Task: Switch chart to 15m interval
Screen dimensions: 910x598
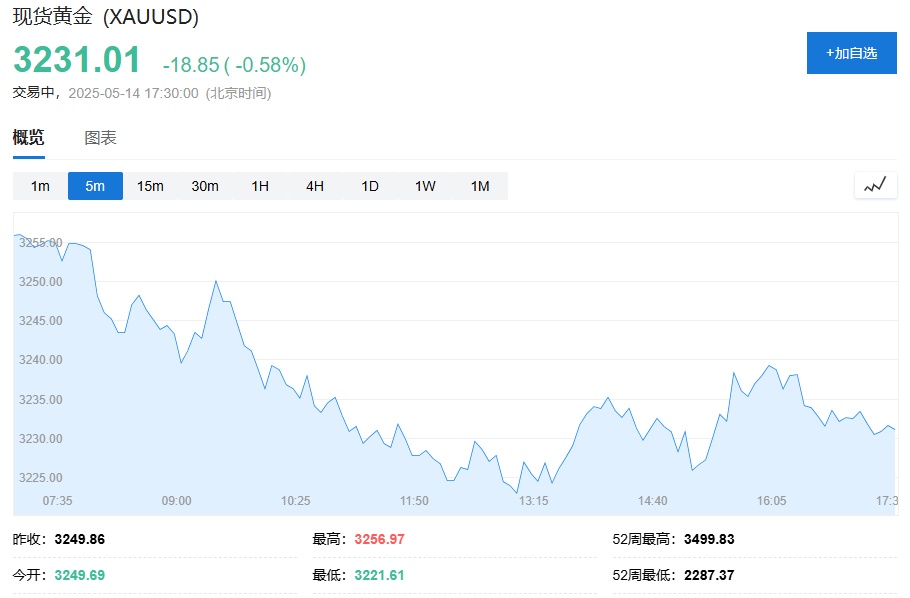Action: pyautogui.click(x=150, y=186)
